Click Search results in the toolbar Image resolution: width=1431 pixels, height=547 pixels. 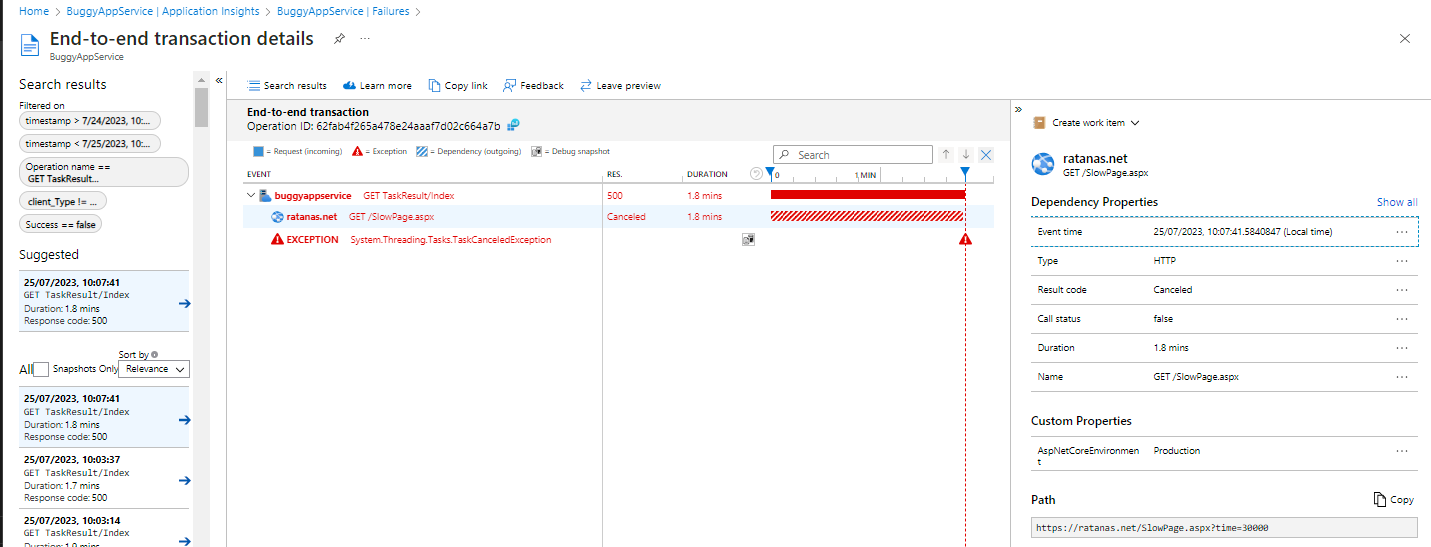pyautogui.click(x=287, y=86)
